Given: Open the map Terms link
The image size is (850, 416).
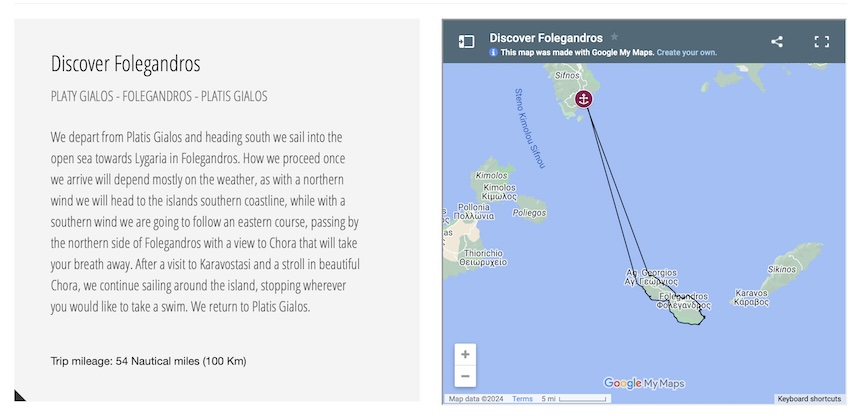Looking at the screenshot, I should (522, 399).
